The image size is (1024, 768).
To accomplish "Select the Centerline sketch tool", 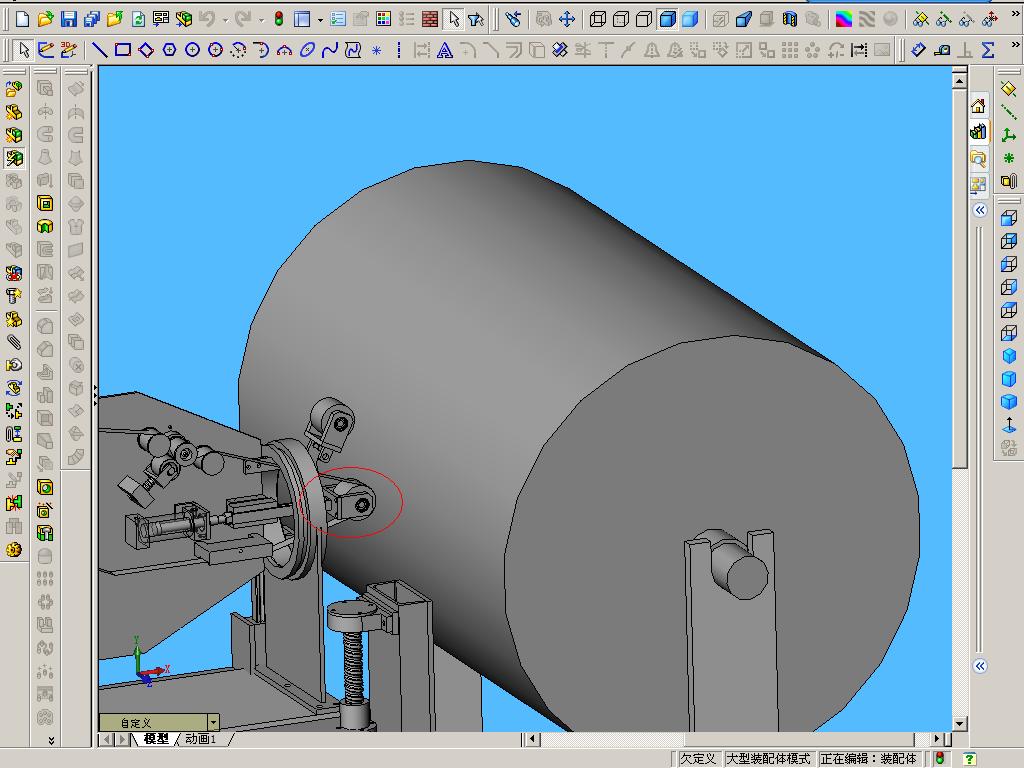I will click(x=399, y=50).
